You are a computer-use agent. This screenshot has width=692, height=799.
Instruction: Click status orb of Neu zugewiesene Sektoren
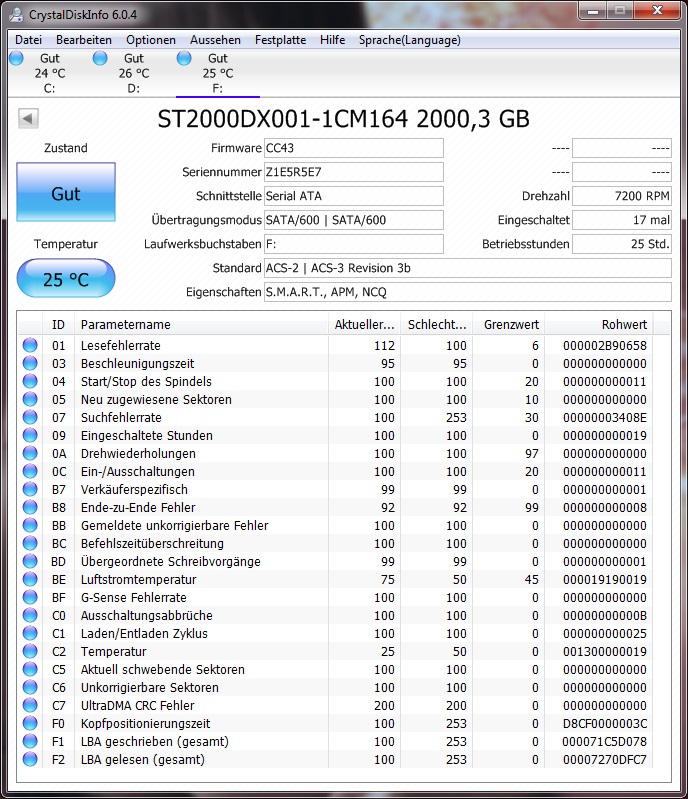click(30, 399)
